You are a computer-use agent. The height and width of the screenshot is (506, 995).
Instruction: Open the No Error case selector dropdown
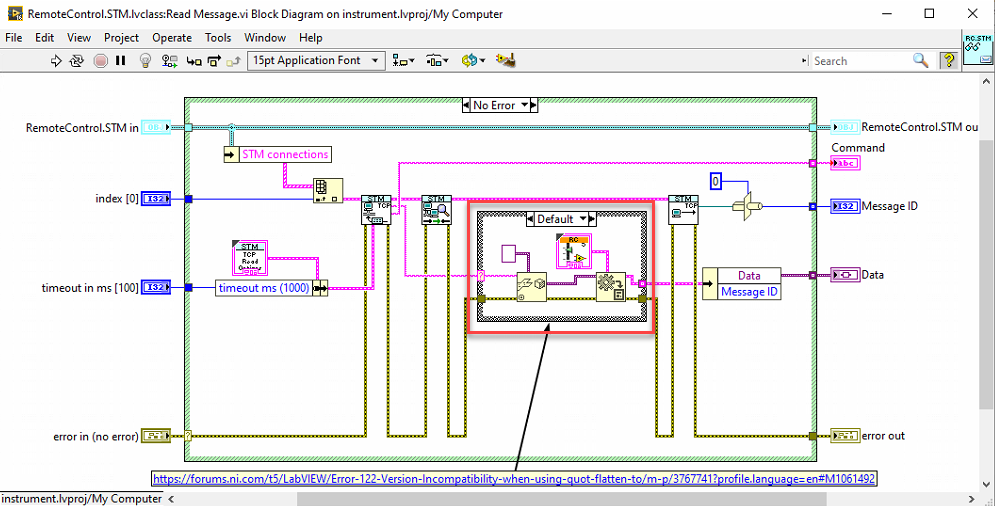[500, 105]
